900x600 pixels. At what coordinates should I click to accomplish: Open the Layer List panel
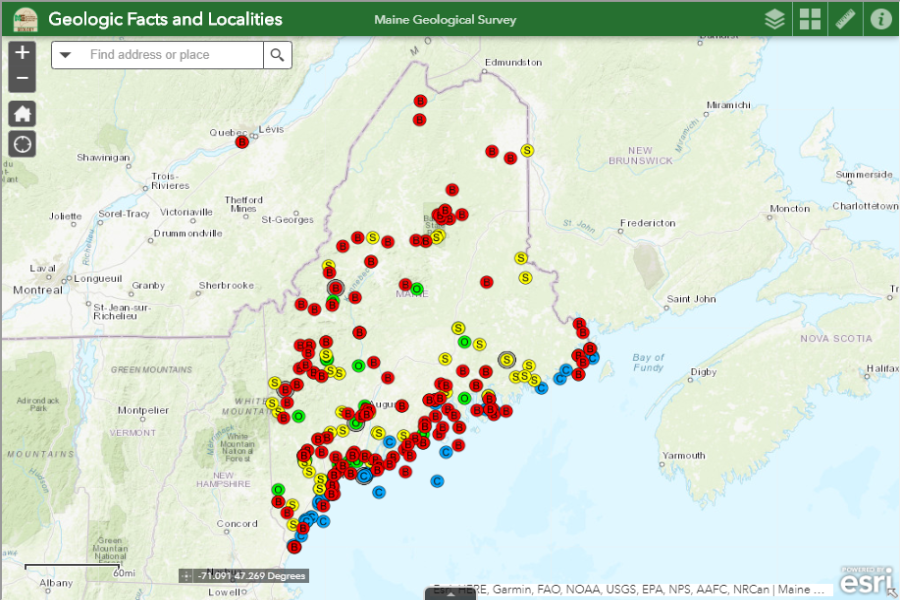(x=774, y=18)
